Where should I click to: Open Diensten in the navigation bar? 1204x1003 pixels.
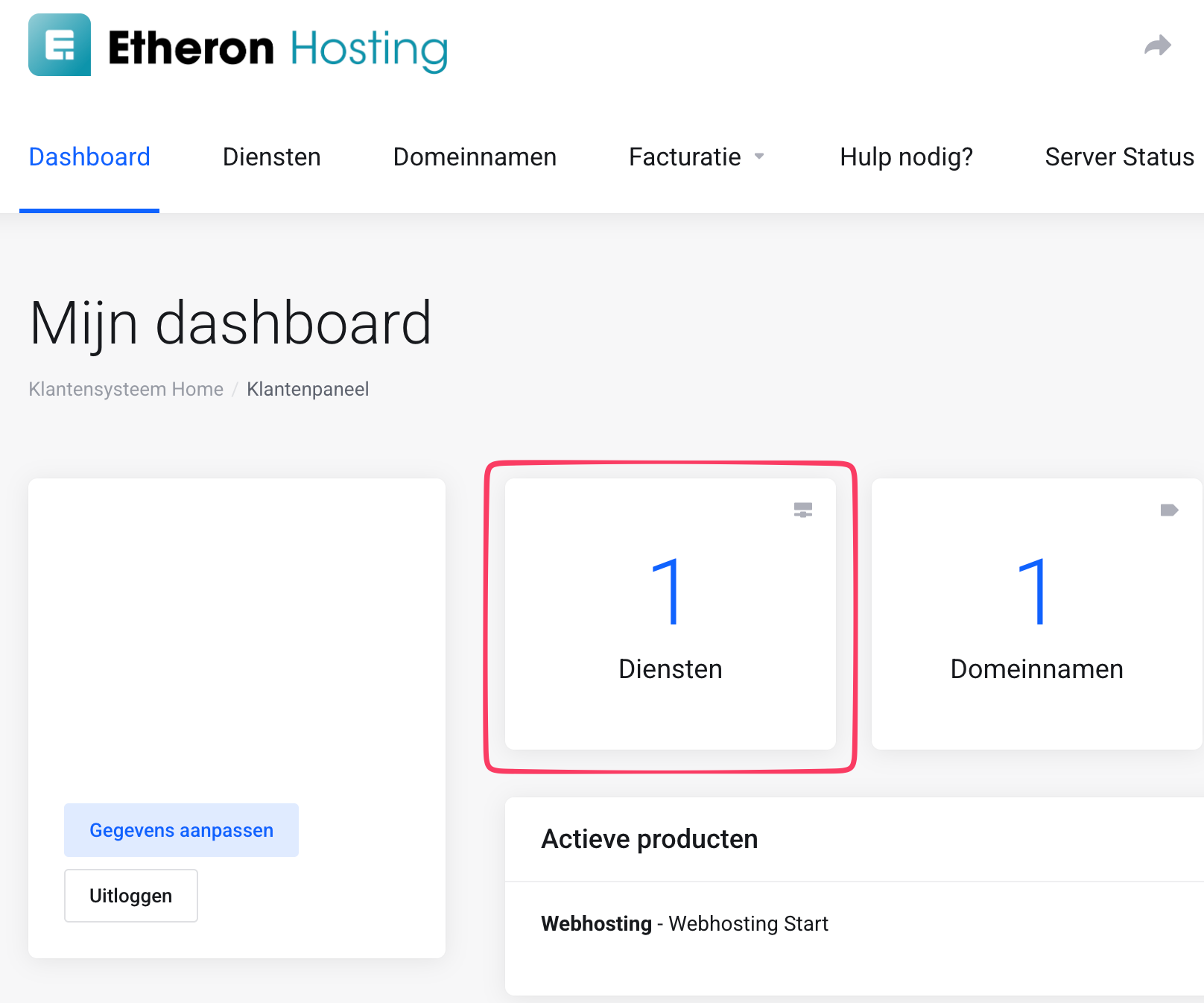click(271, 156)
